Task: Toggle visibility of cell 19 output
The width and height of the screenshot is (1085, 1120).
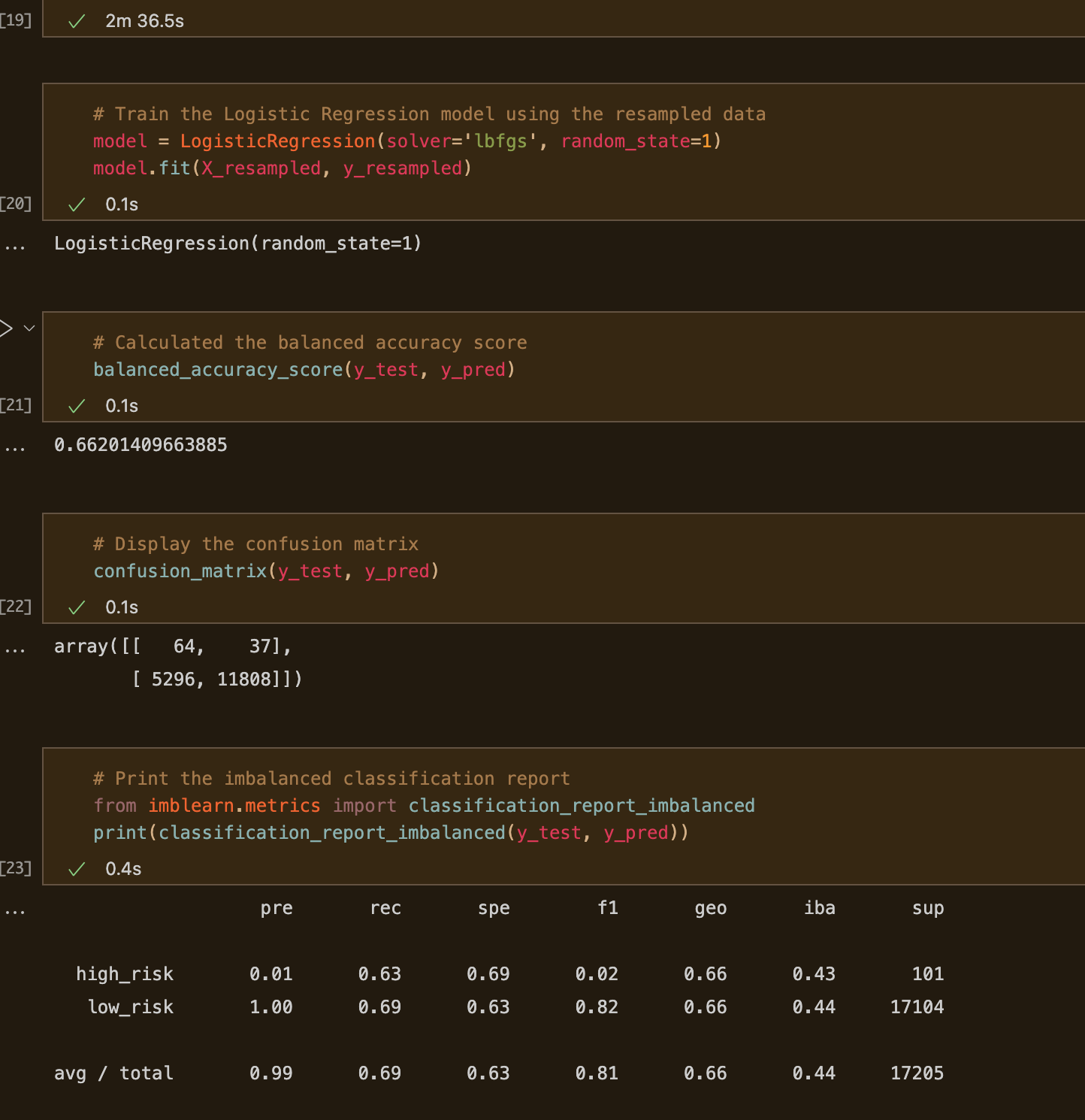Action: (17, 21)
